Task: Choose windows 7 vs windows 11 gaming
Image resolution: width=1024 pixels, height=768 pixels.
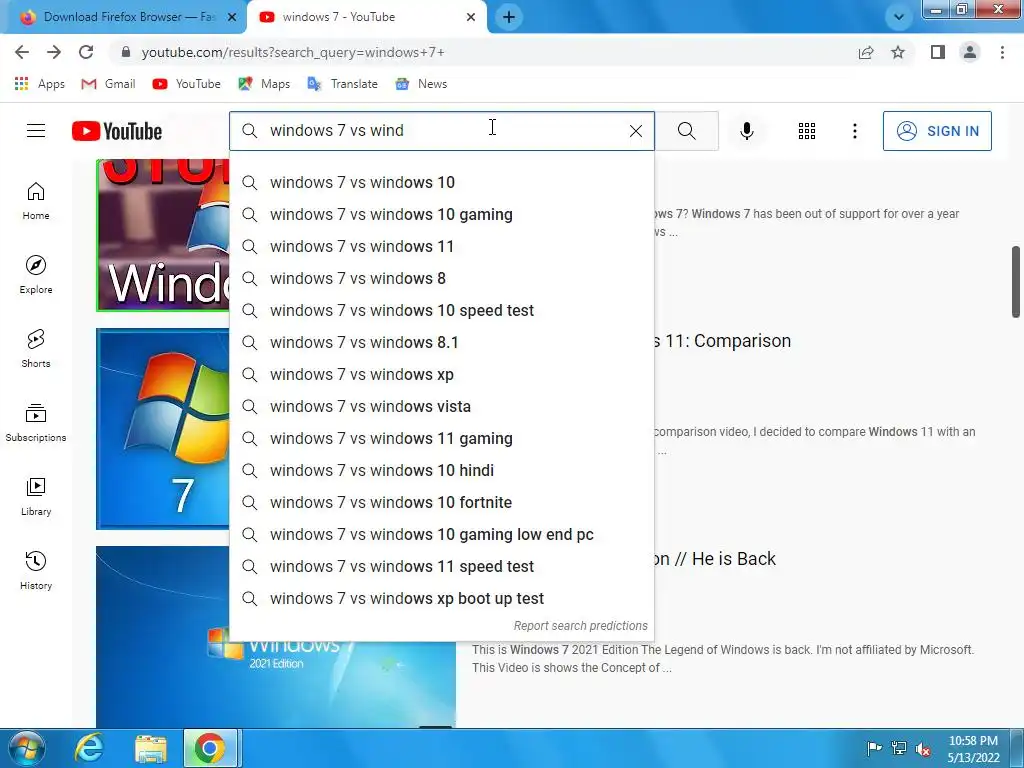Action: (442, 438)
